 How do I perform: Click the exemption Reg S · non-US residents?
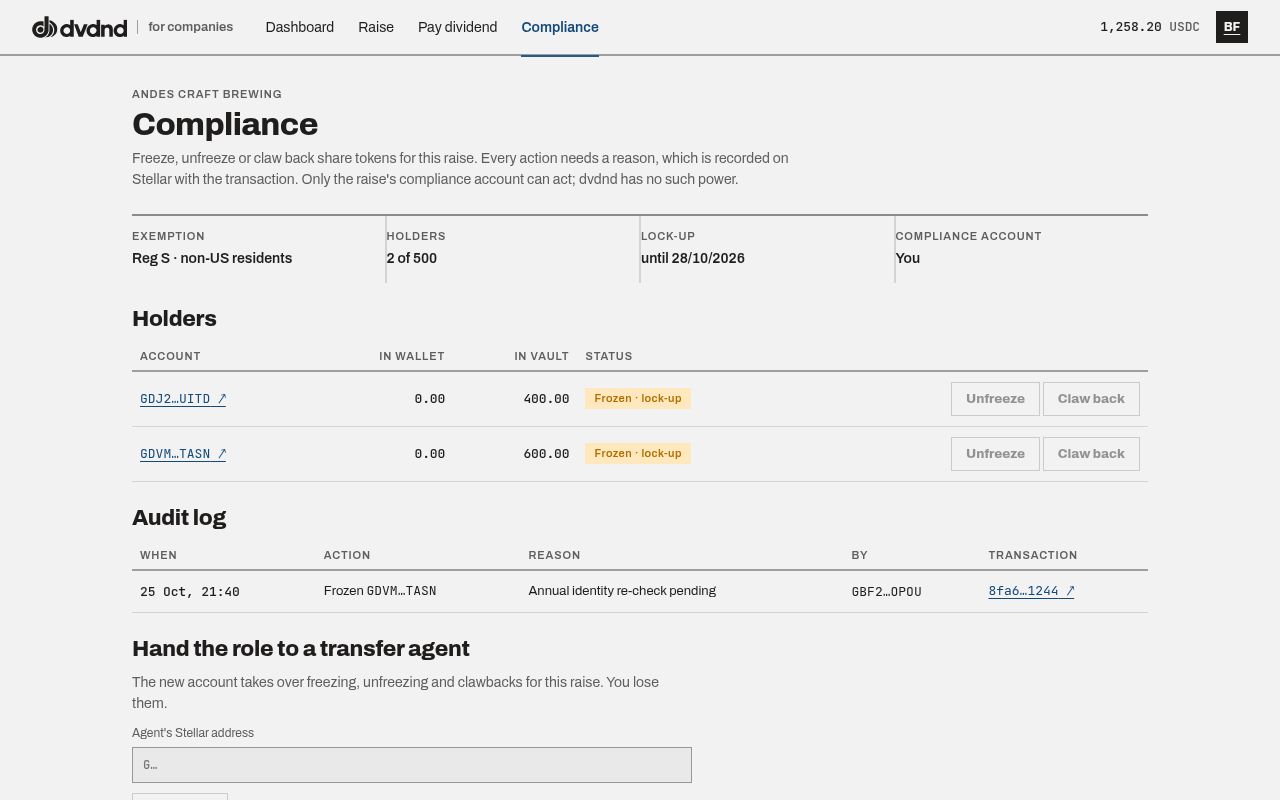click(x=212, y=258)
